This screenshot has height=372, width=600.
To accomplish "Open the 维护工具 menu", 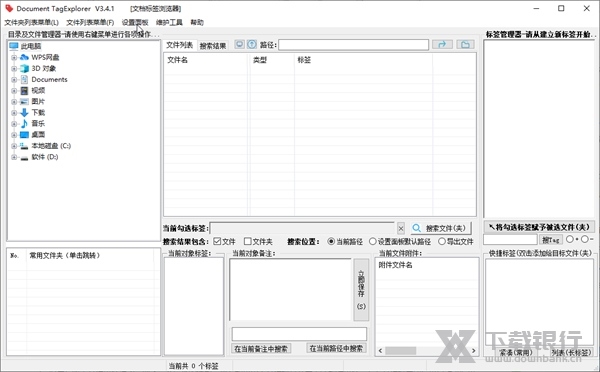I will pos(169,23).
